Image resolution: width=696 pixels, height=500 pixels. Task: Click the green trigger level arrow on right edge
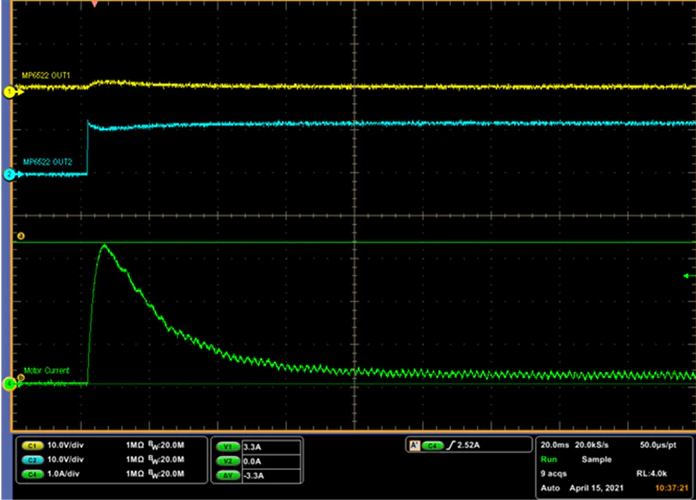point(686,275)
